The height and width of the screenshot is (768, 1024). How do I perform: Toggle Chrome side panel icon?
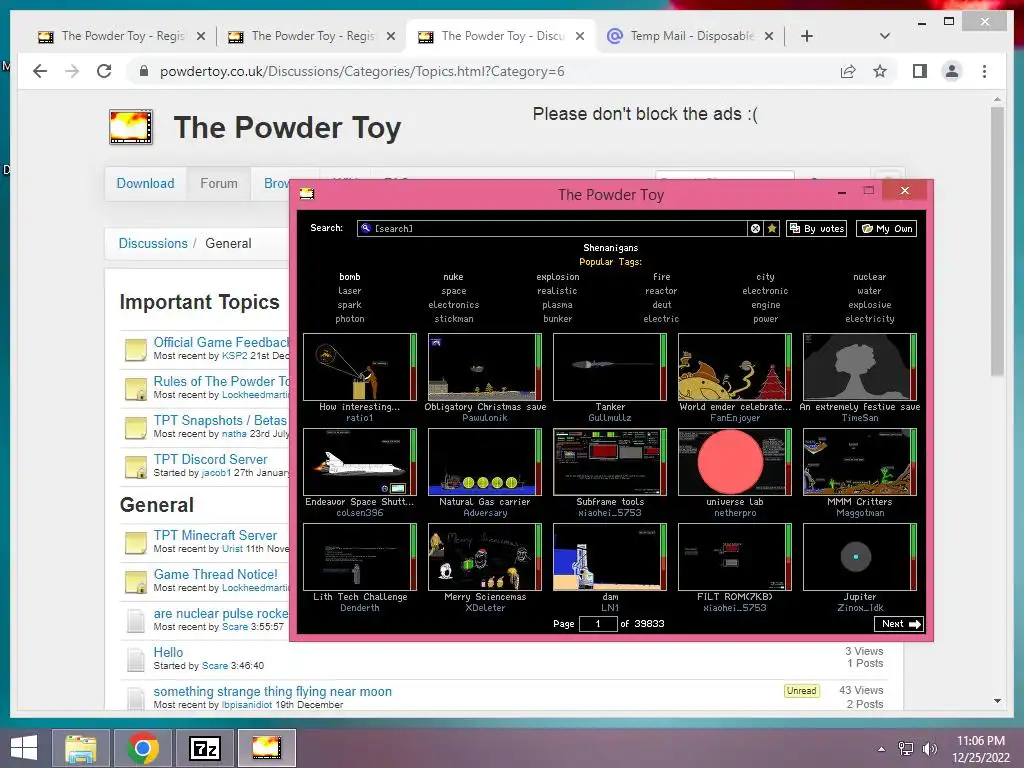(x=920, y=71)
